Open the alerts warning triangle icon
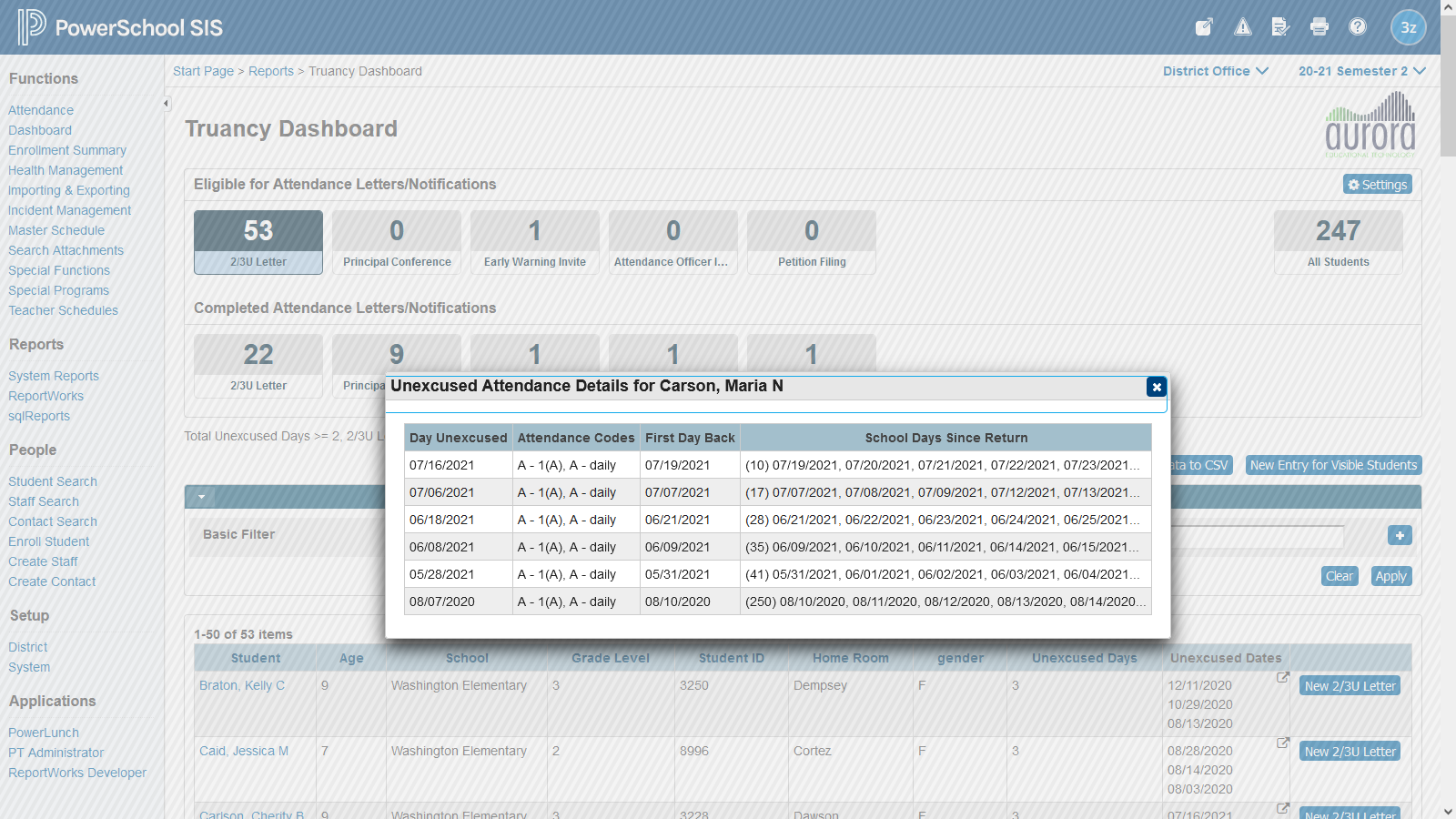The image size is (1456, 819). [x=1242, y=27]
